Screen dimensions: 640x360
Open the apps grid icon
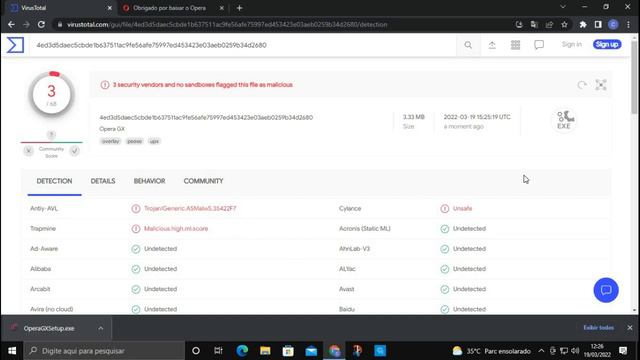point(516,45)
